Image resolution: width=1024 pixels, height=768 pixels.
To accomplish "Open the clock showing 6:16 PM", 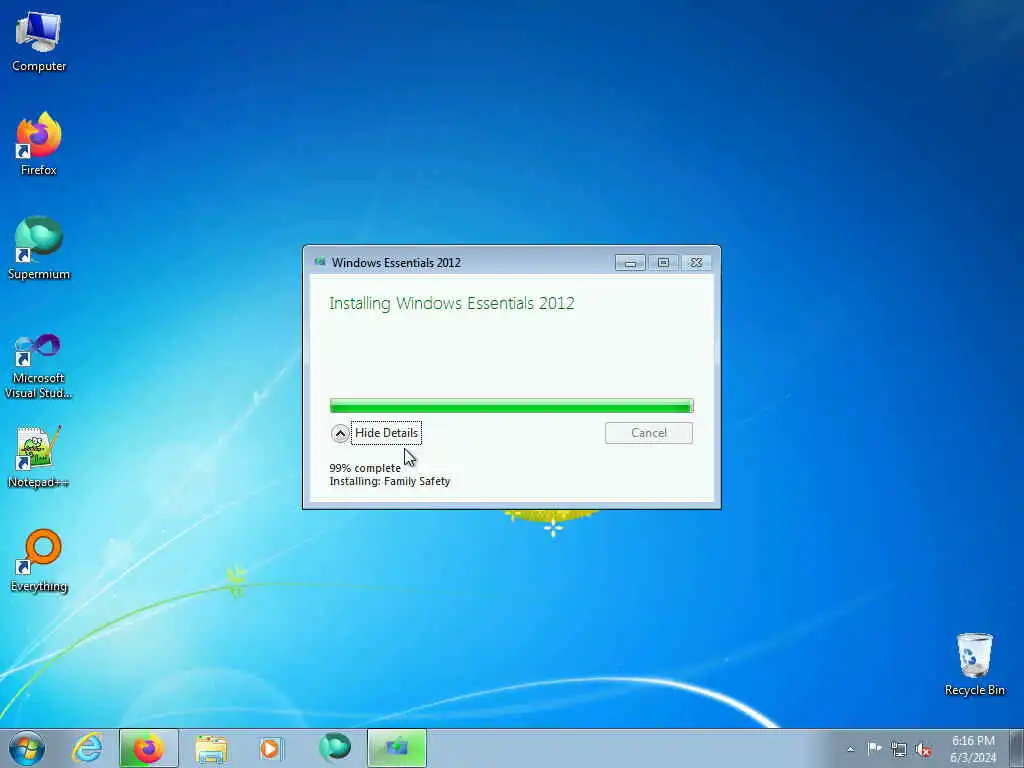I will 973,749.
